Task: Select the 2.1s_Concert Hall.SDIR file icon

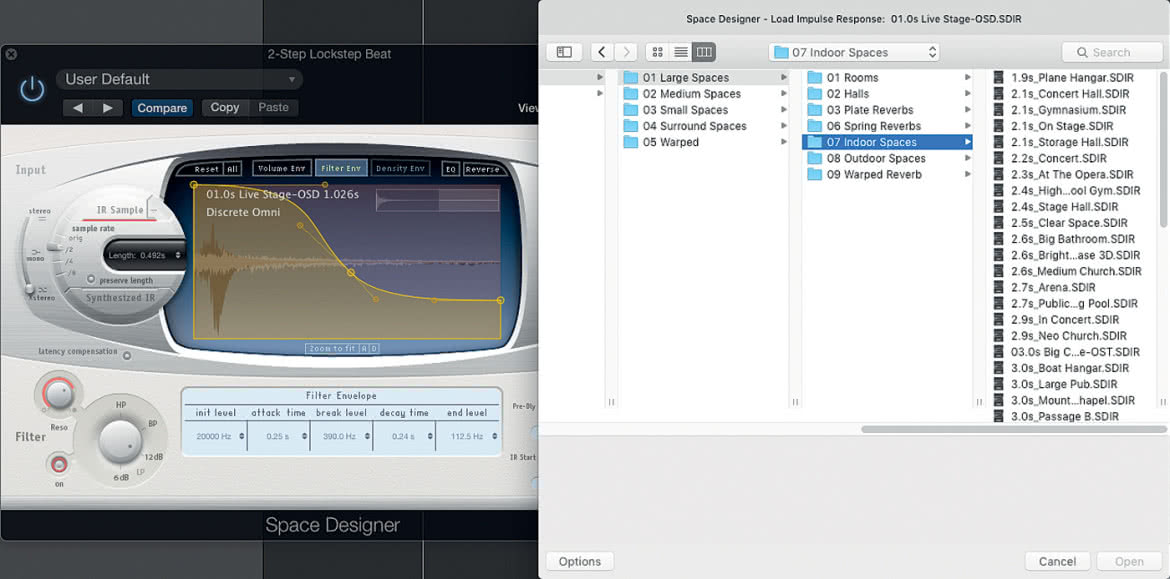Action: pos(998,94)
